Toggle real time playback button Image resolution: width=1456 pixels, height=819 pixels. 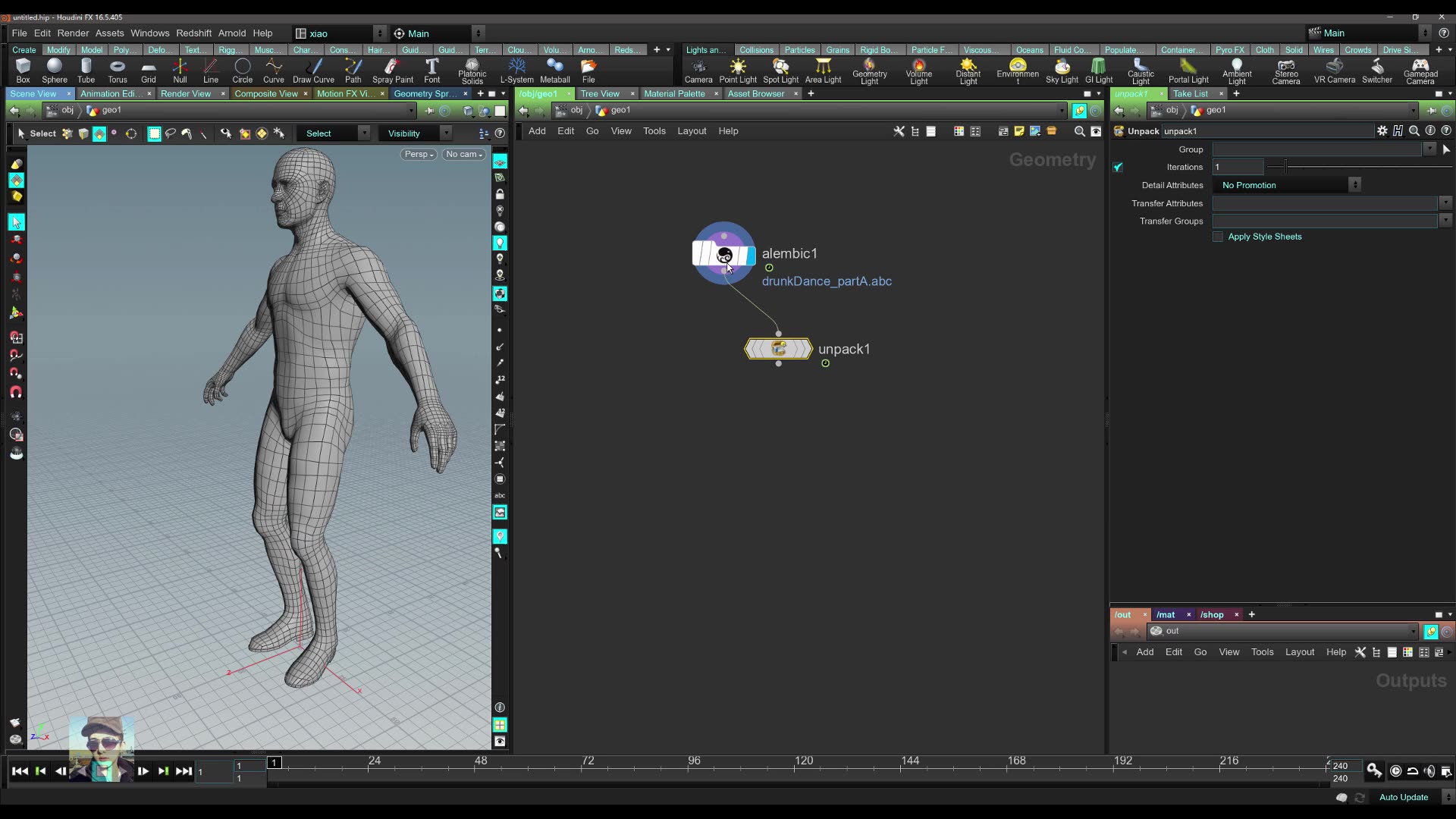1396,771
